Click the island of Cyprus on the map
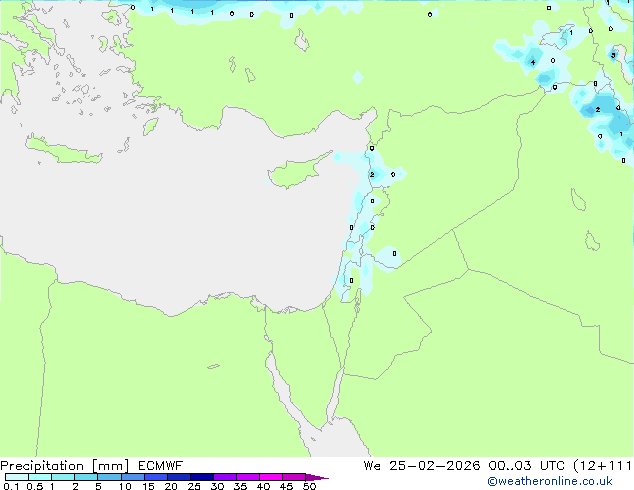Viewport: 634px width, 490px height. pos(299,171)
